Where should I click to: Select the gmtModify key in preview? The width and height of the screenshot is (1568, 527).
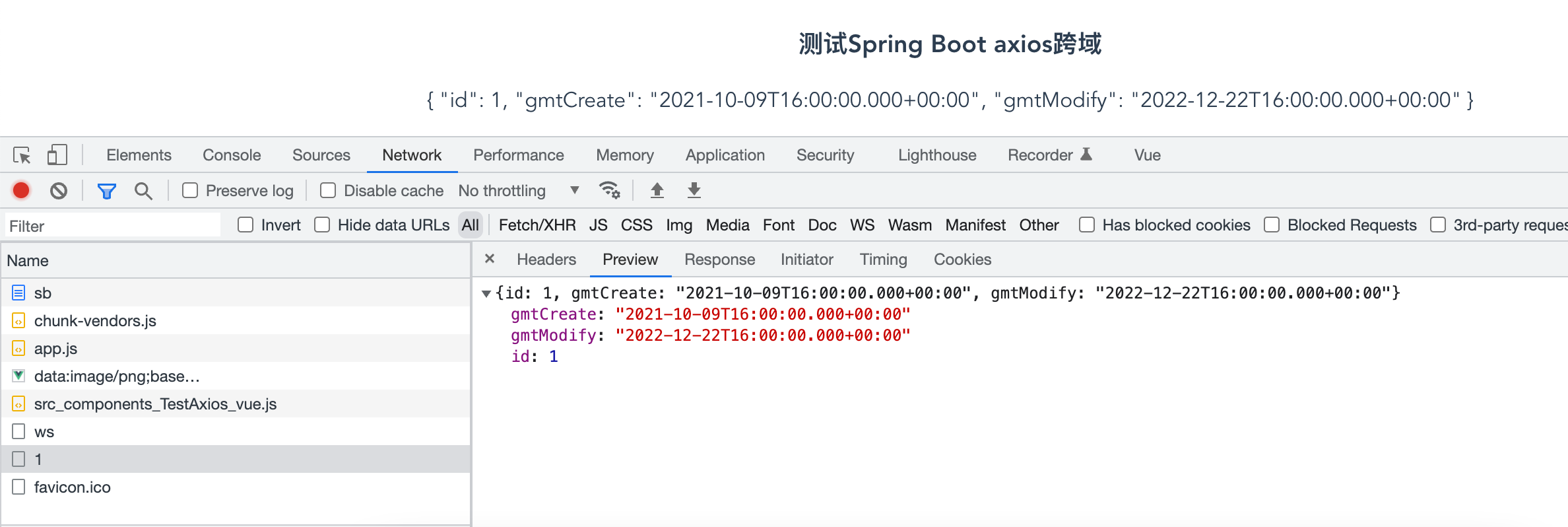[554, 335]
